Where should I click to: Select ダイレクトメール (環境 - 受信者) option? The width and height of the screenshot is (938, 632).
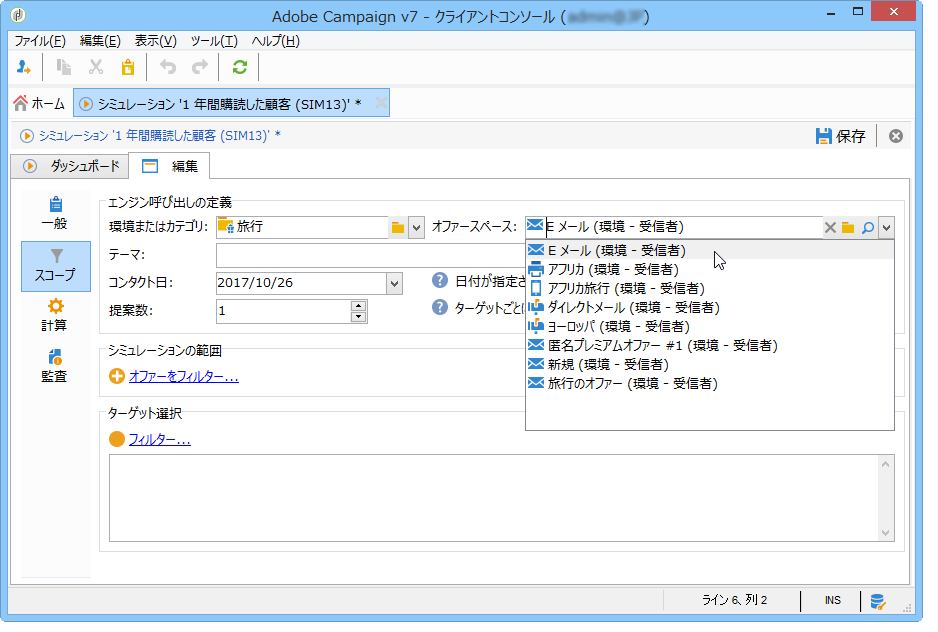point(709,308)
